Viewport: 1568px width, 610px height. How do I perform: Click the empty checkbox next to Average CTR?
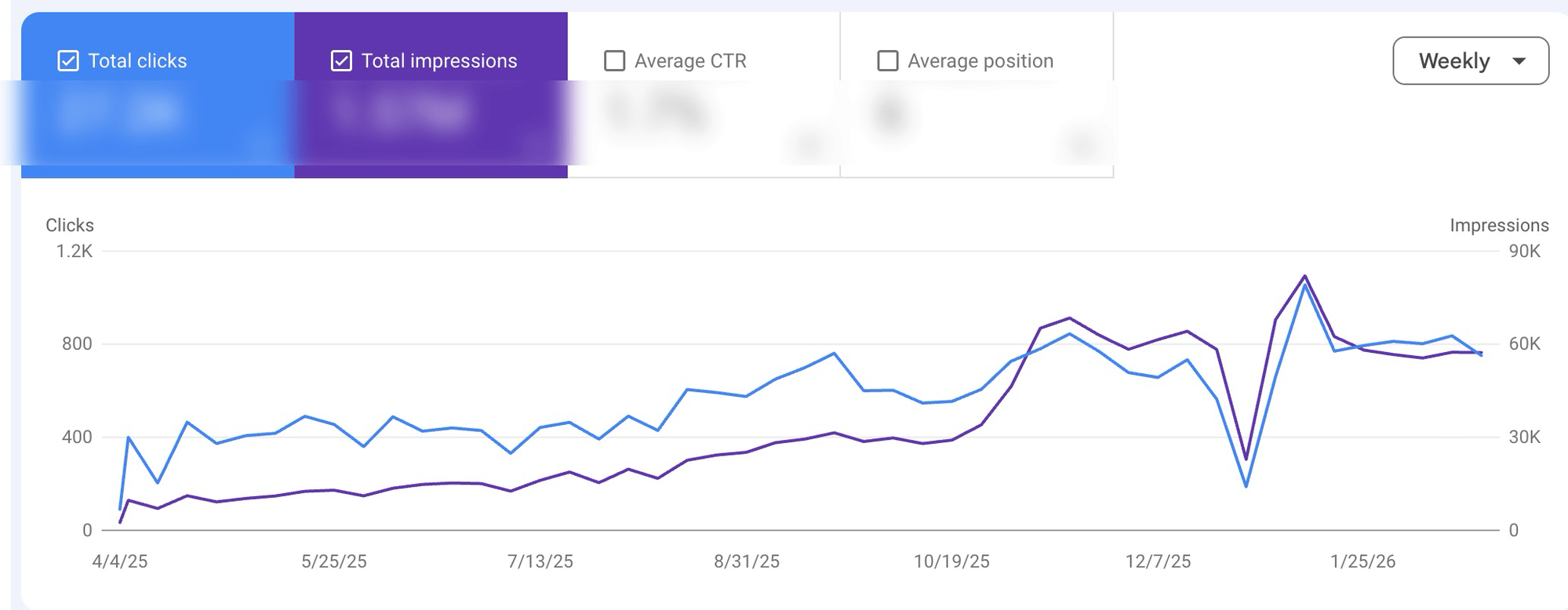(614, 59)
